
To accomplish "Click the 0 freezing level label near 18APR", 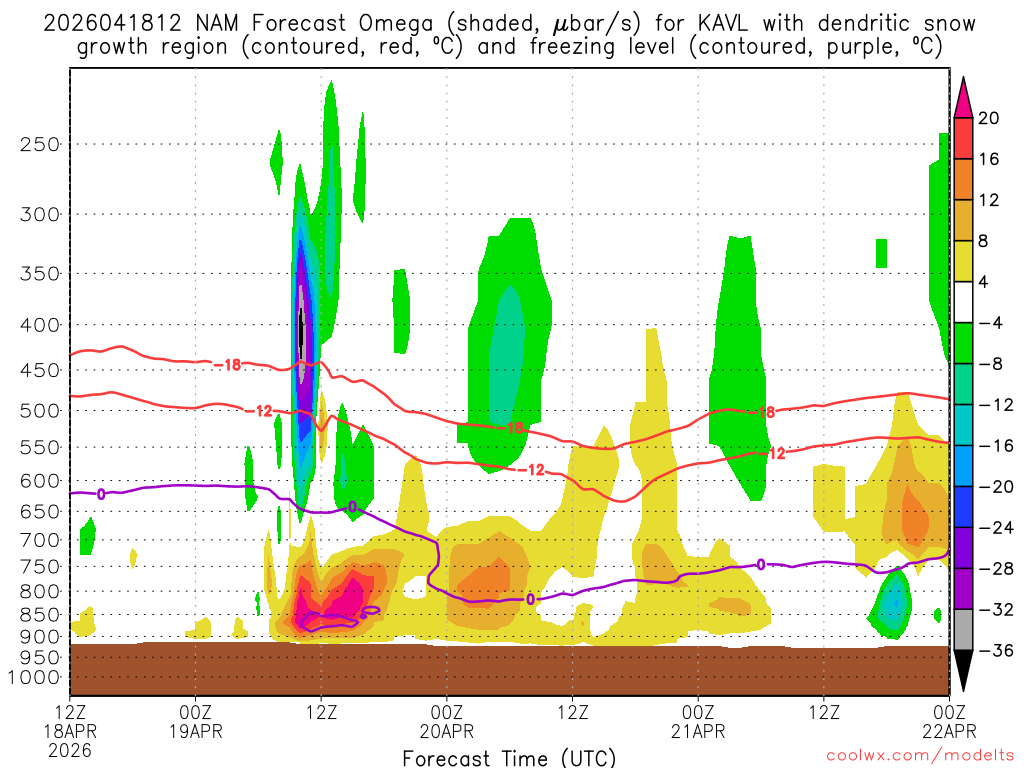I will coord(101,494).
